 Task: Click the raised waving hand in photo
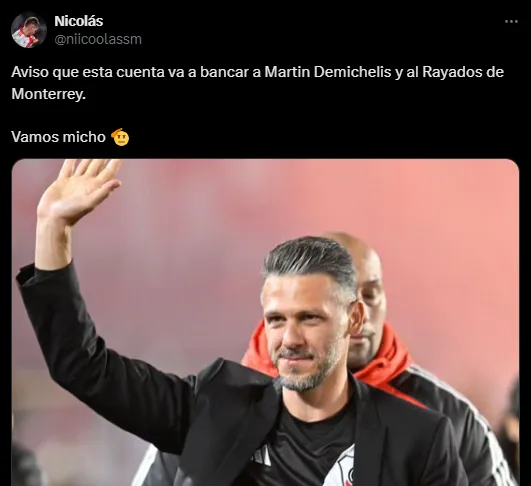pyautogui.click(x=79, y=191)
